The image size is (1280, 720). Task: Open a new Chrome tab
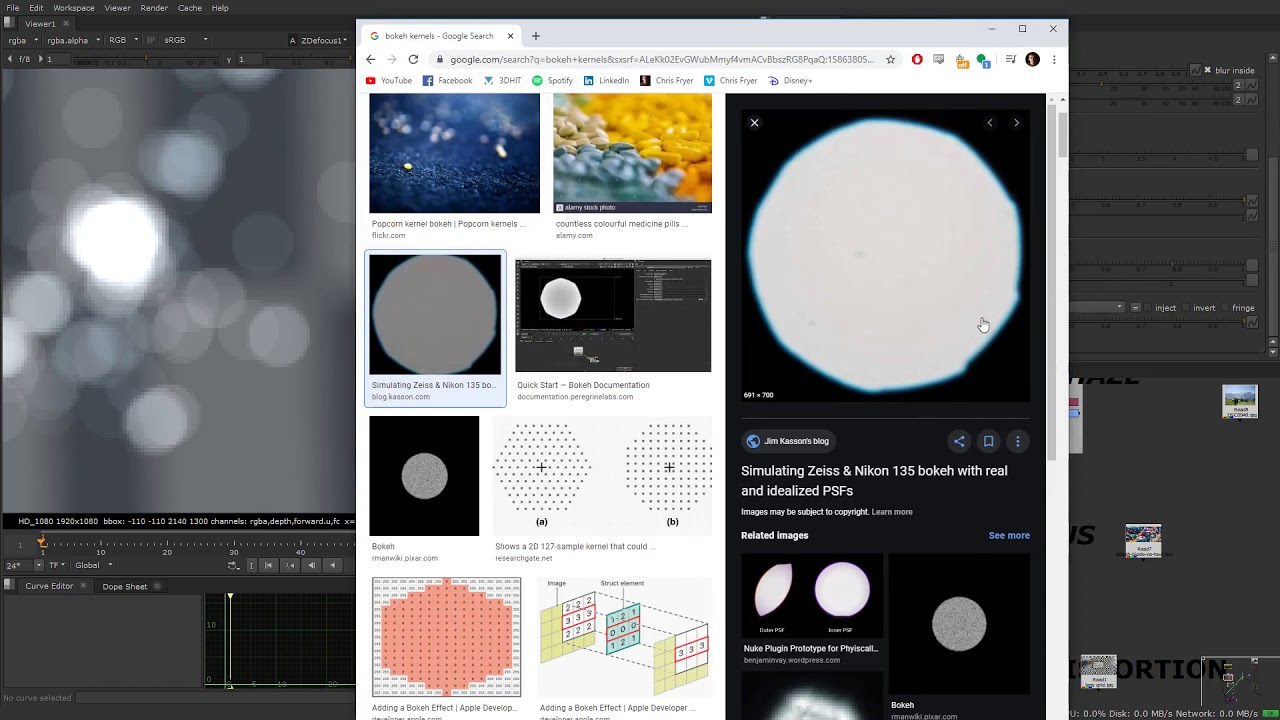coord(535,36)
